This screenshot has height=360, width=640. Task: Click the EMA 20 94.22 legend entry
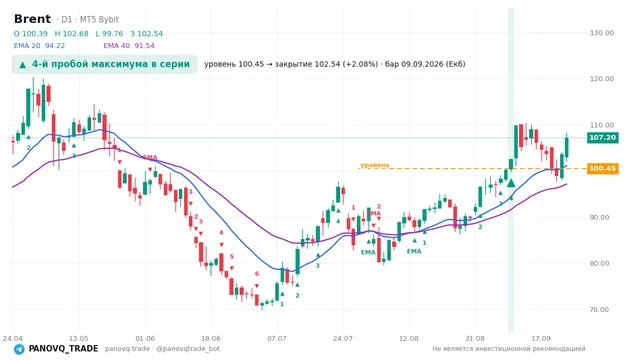point(39,46)
